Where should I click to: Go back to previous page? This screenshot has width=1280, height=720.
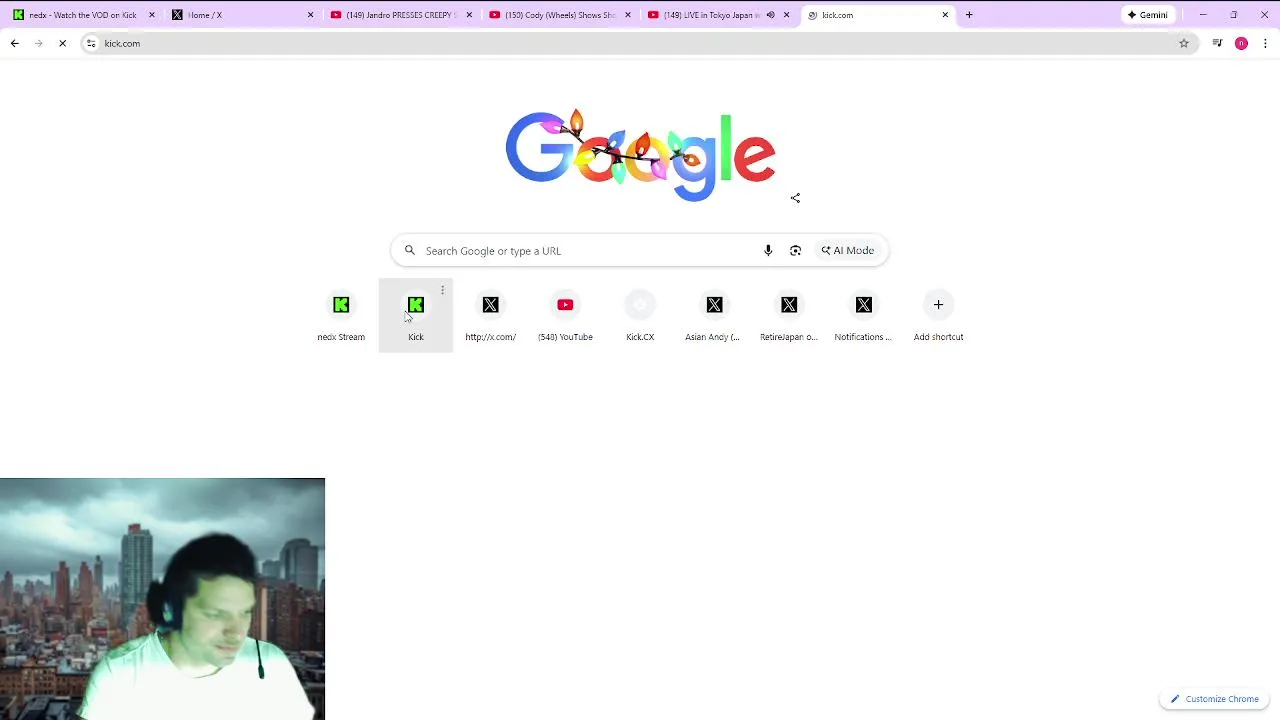pos(15,43)
